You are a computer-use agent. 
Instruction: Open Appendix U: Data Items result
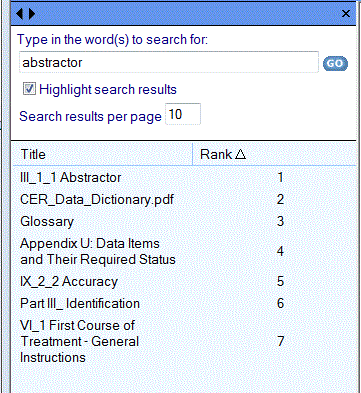(x=98, y=251)
